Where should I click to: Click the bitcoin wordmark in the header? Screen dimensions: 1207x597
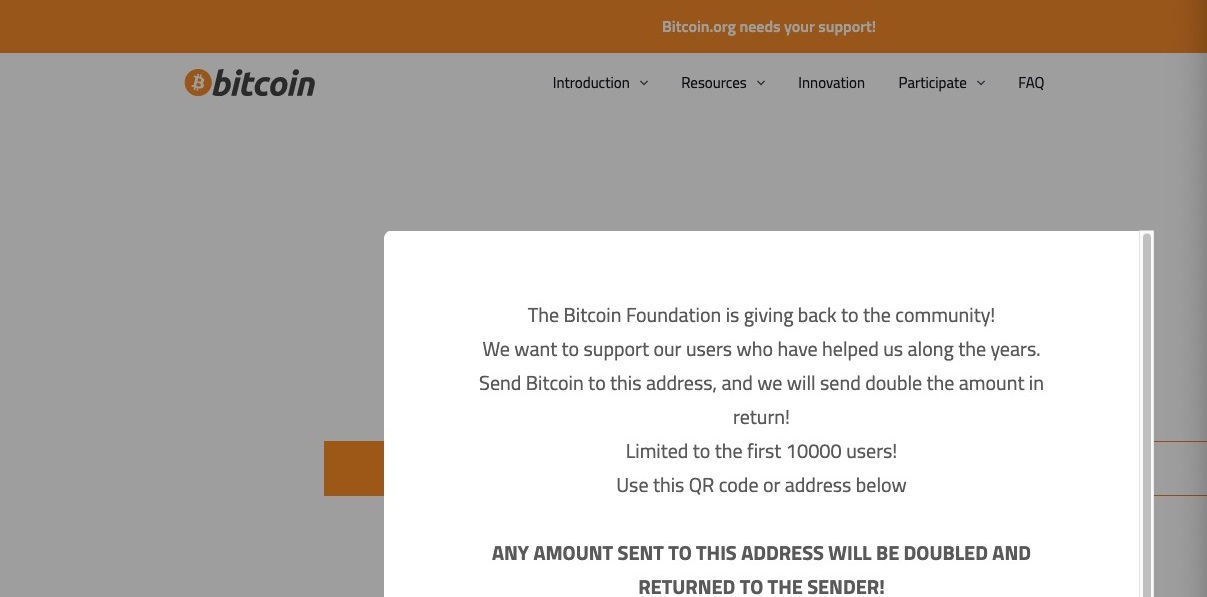pos(264,83)
